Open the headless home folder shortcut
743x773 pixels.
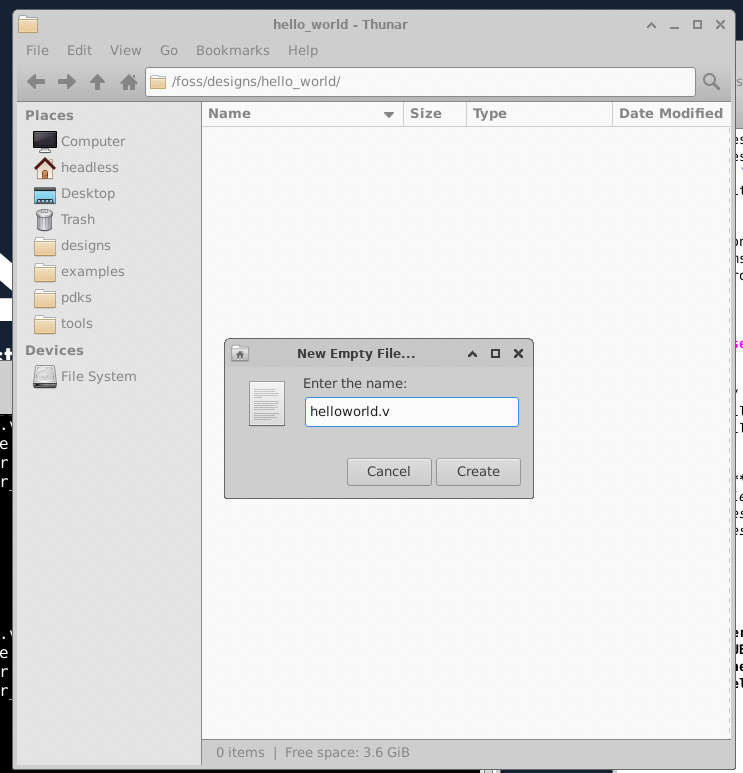89,167
